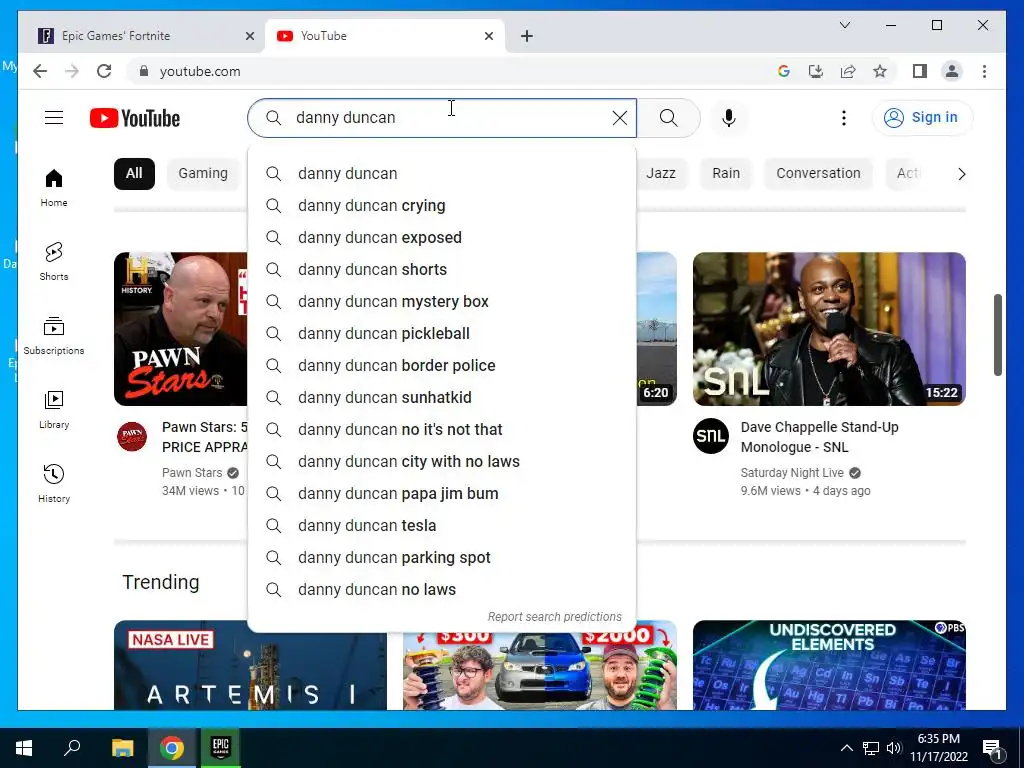Click the youtube.com address bar

pyautogui.click(x=451, y=71)
